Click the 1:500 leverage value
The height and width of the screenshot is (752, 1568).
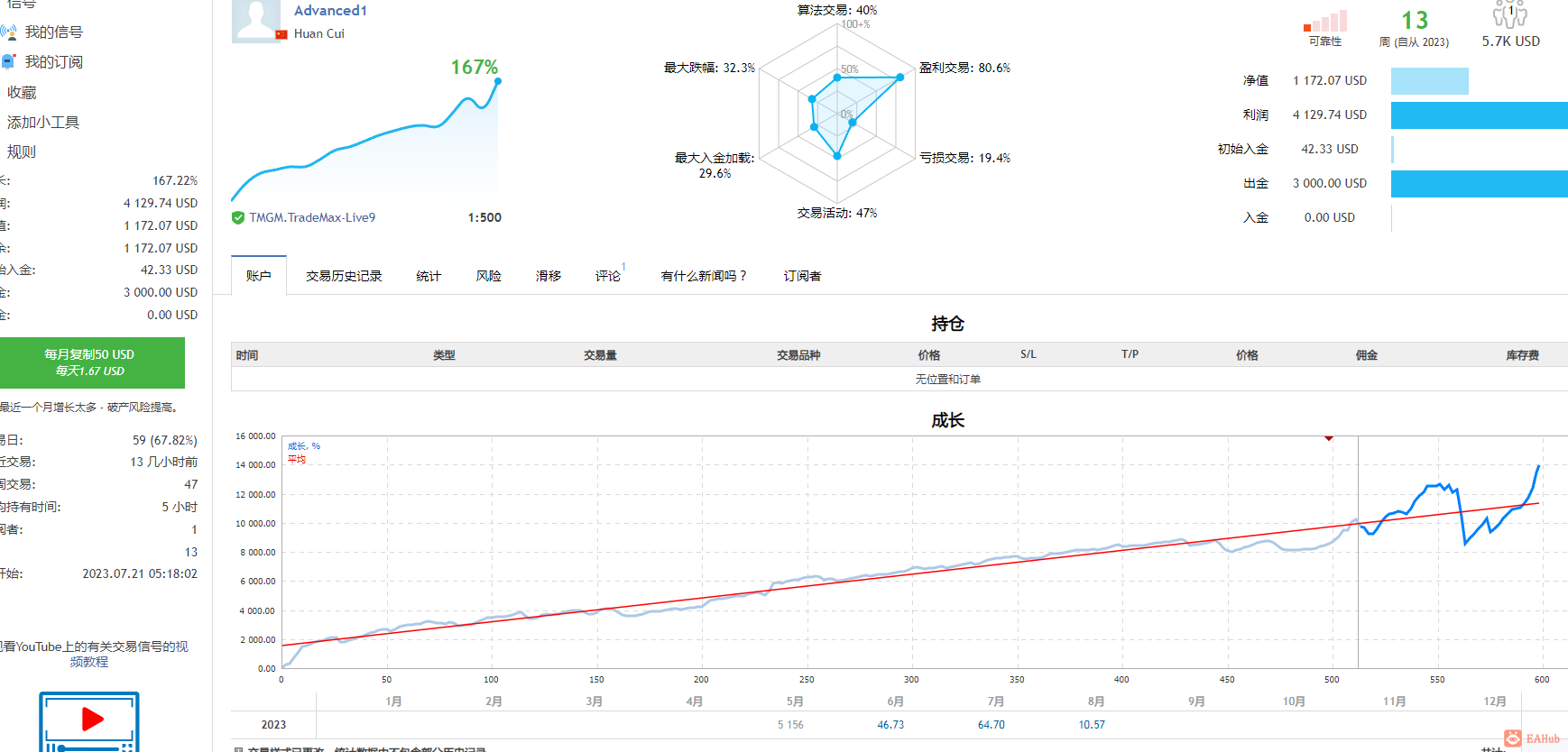[x=484, y=217]
